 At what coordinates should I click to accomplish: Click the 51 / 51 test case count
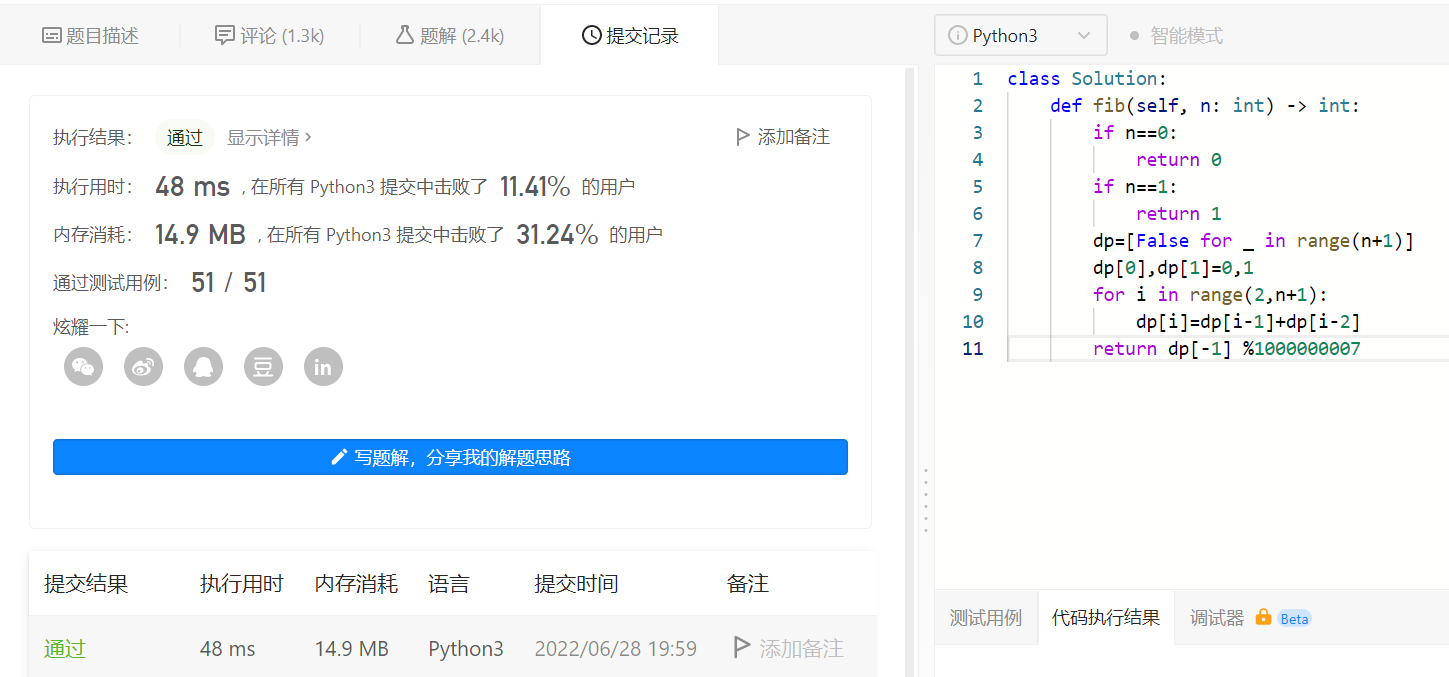[x=229, y=283]
